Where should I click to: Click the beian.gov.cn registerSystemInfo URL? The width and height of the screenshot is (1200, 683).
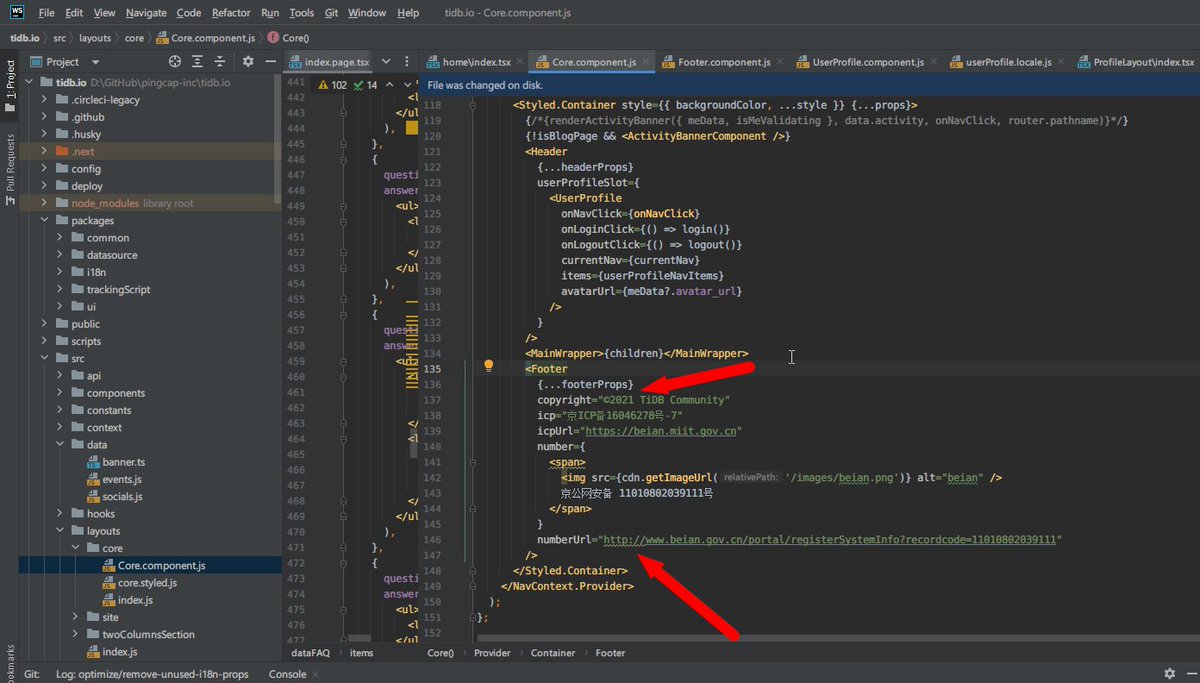pos(830,539)
